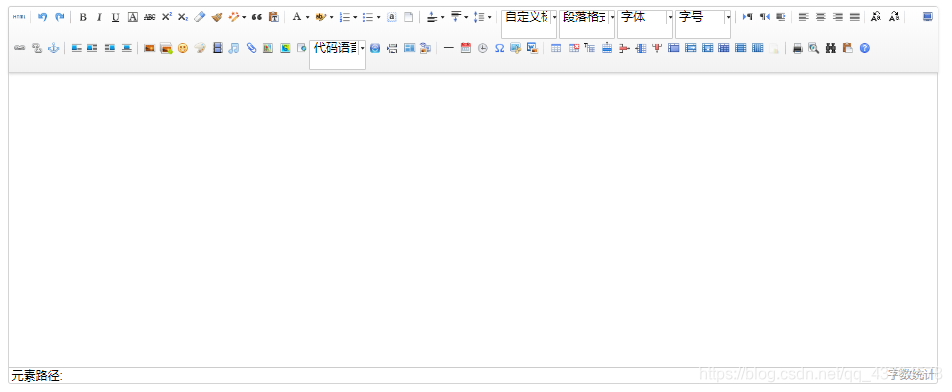The image size is (952, 392).
Task: Click the insert table icon
Action: 556,48
